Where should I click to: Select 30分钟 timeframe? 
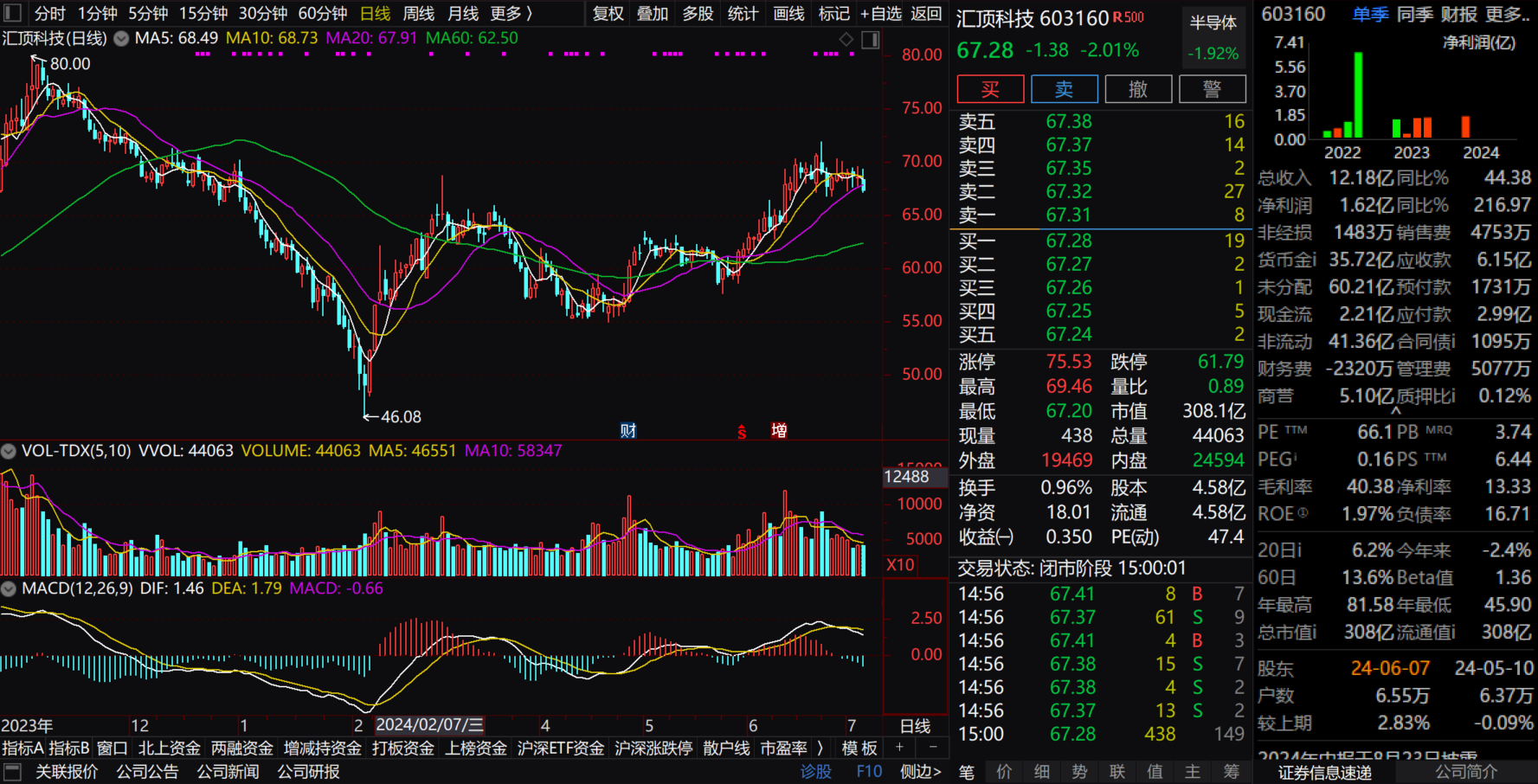click(263, 14)
